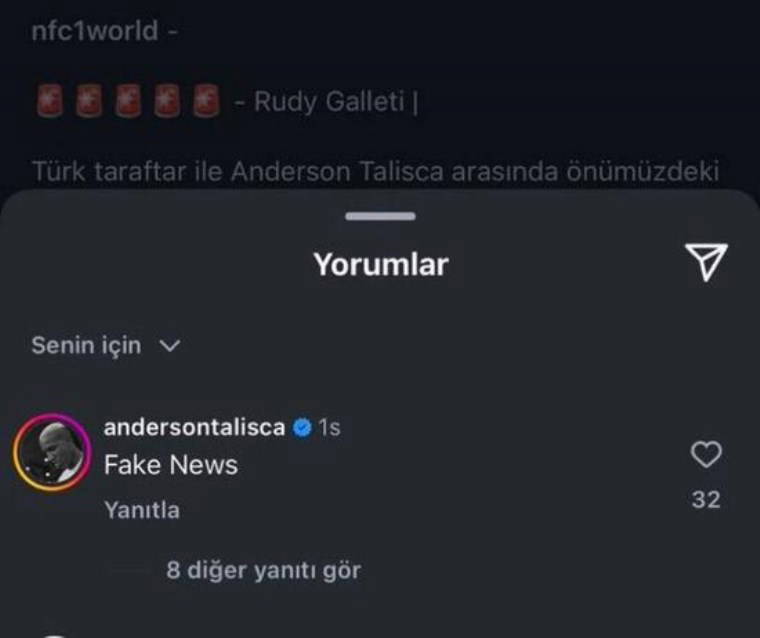
Task: Open the Senin için sorting dropdown
Action: pos(106,346)
